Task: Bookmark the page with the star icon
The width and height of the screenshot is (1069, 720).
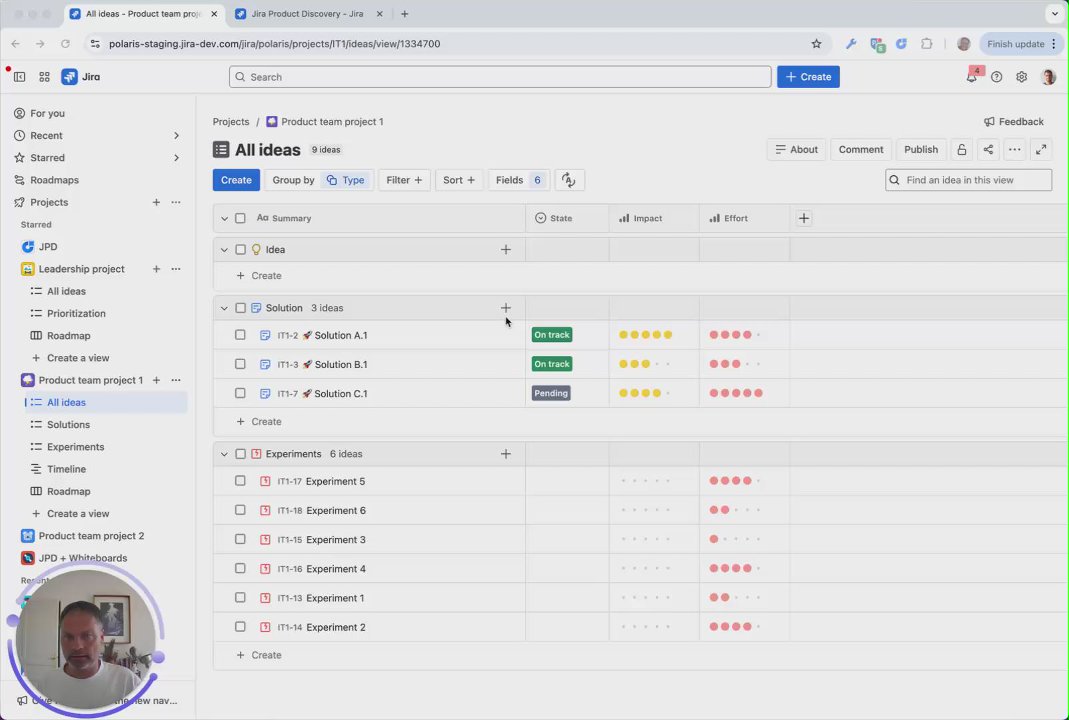Action: click(816, 44)
